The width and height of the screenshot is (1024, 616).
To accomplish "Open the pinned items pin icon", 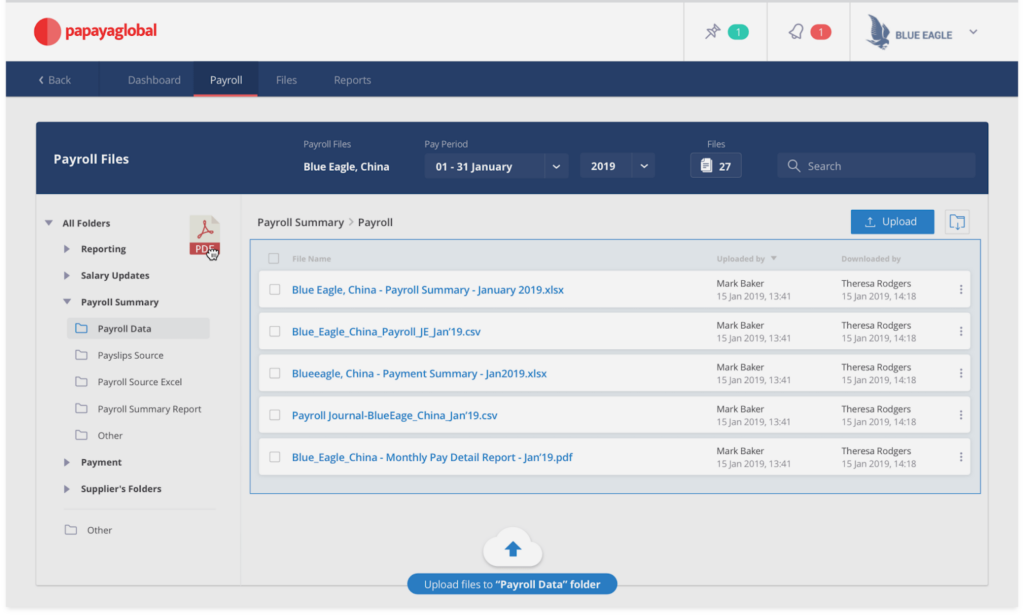I will 712,31.
